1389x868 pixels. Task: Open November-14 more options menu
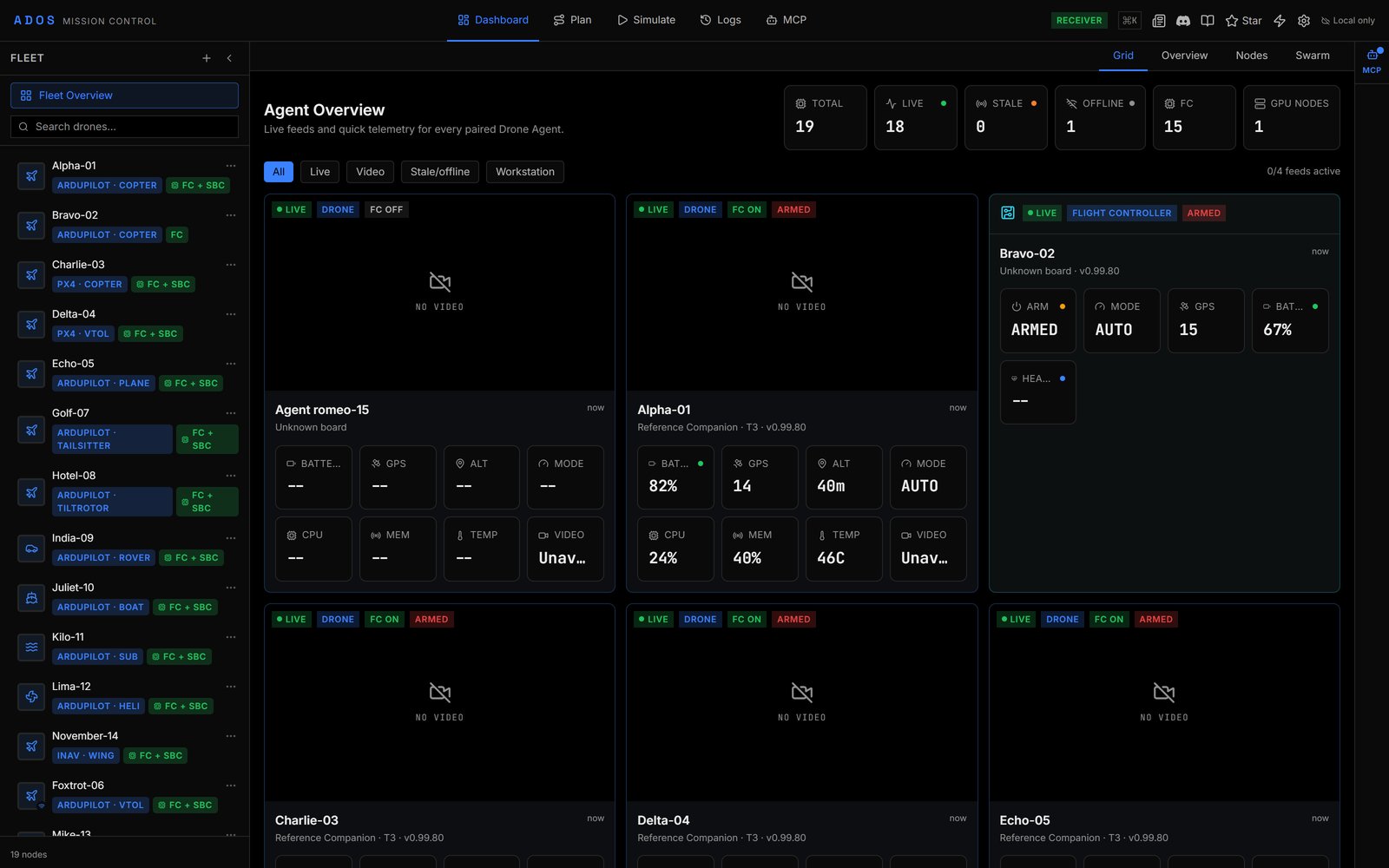(230, 736)
